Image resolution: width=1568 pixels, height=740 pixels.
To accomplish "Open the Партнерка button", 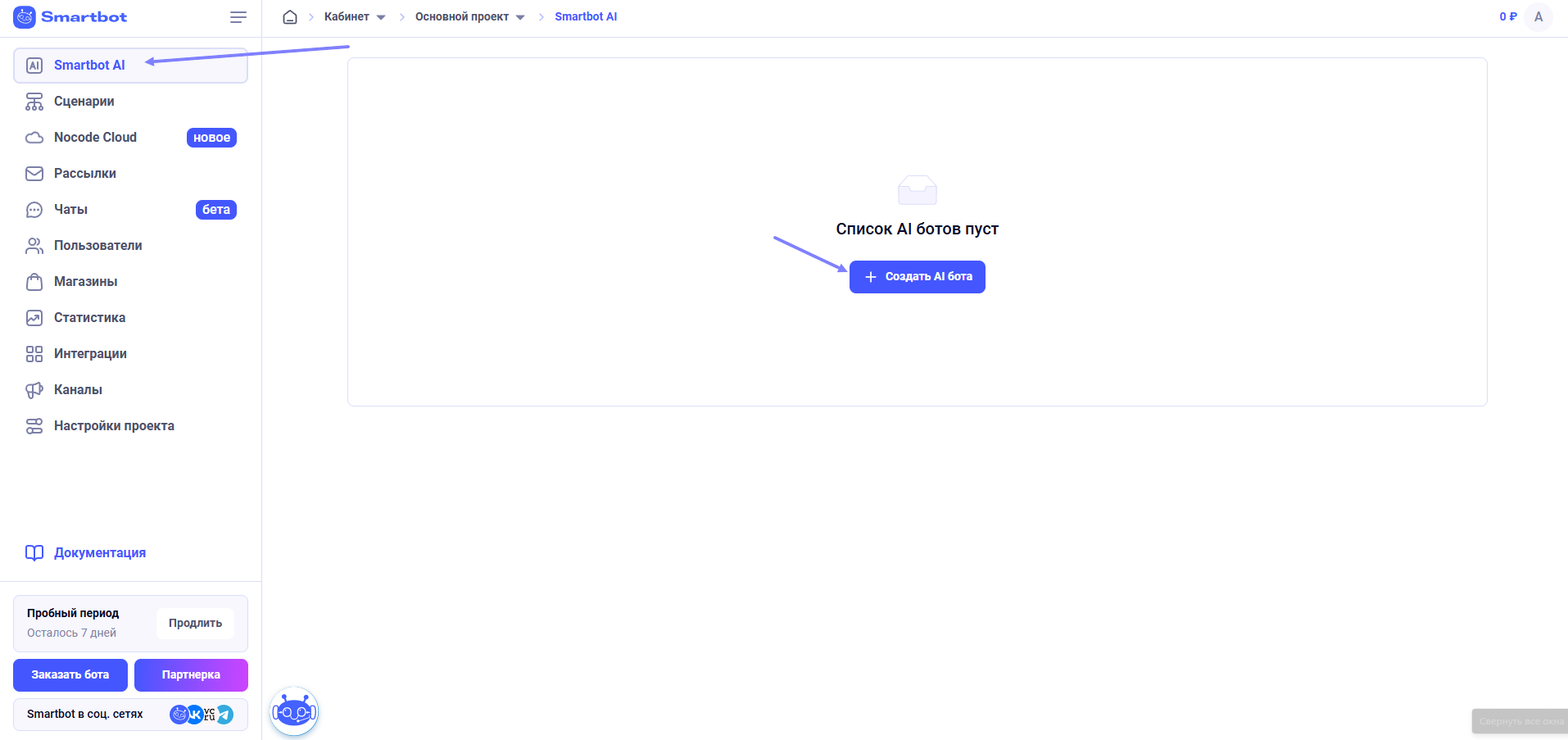I will pos(191,675).
